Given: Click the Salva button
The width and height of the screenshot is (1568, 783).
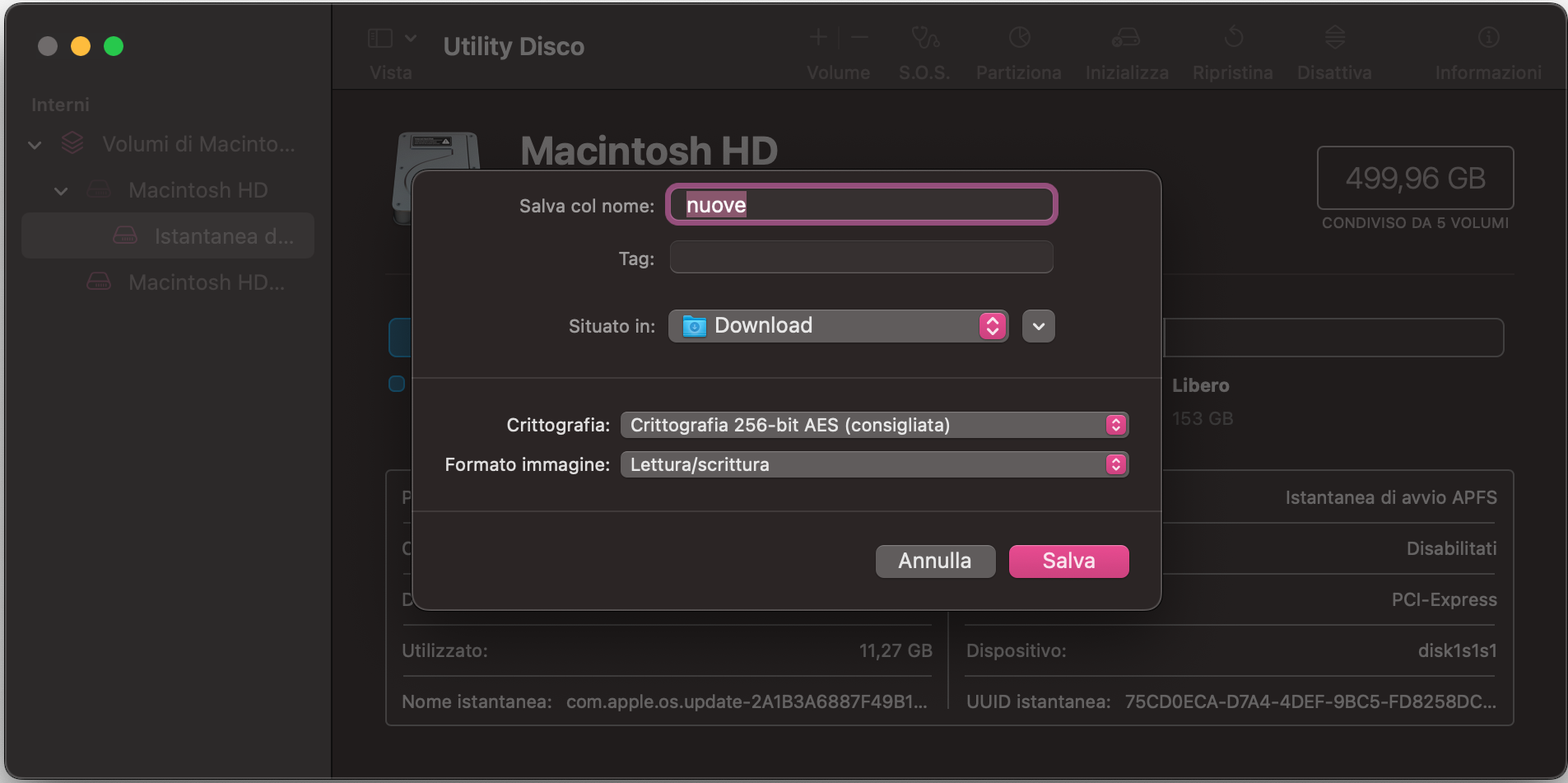Looking at the screenshot, I should tap(1068, 561).
